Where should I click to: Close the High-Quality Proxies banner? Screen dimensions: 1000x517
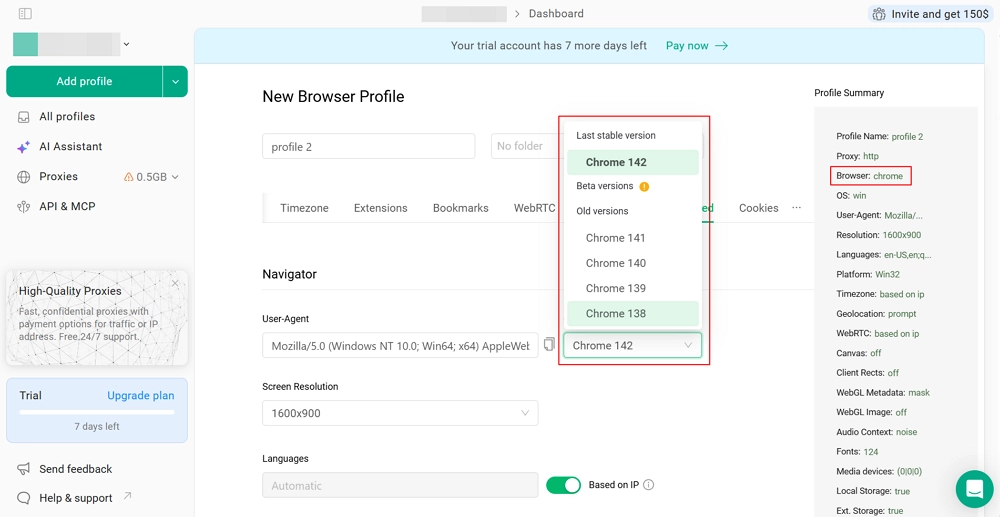175,283
